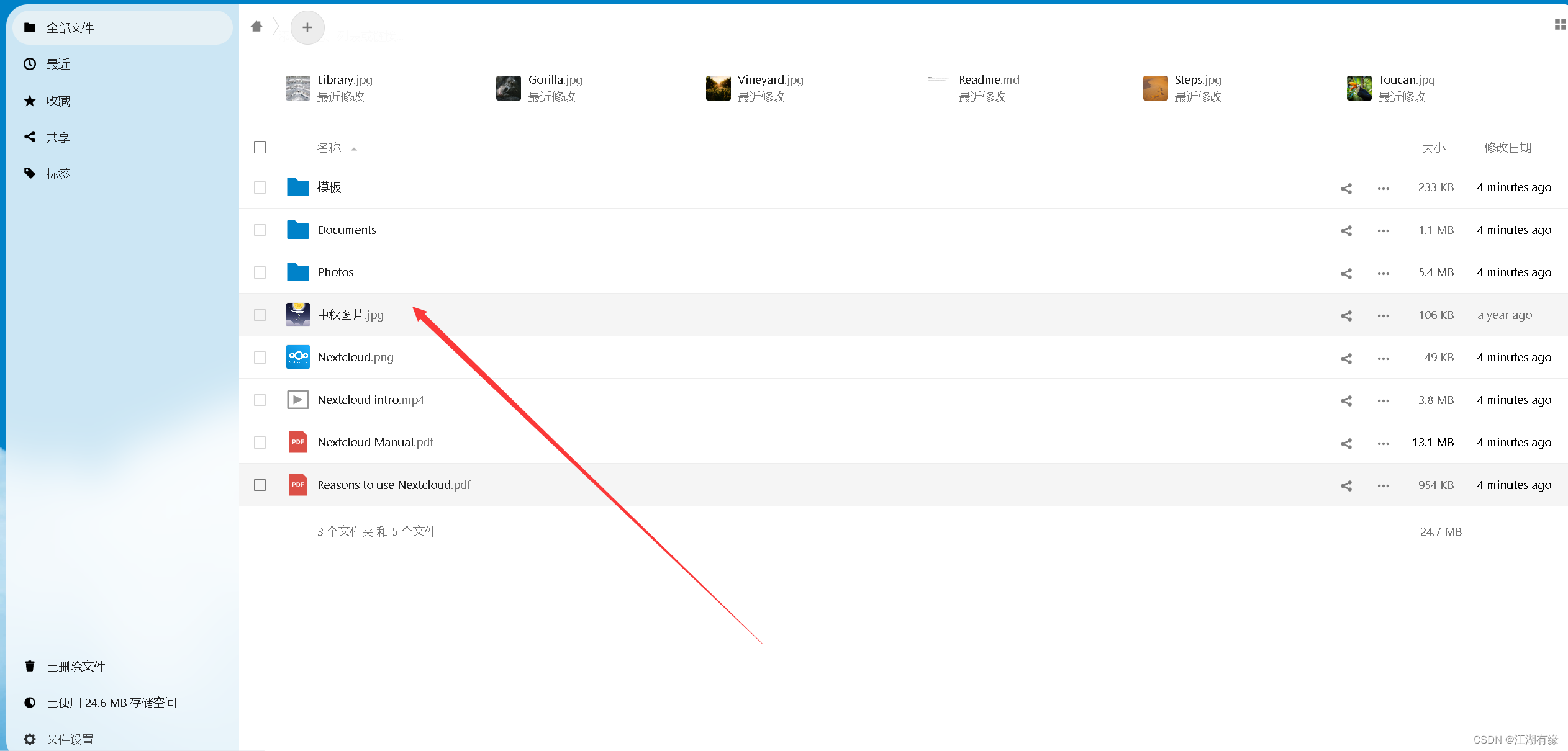Open the Photos folder icon

(x=298, y=272)
